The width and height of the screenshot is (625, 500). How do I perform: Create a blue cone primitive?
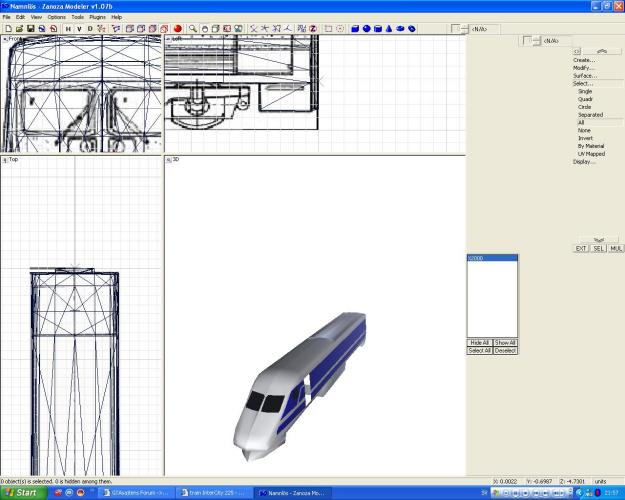point(389,29)
